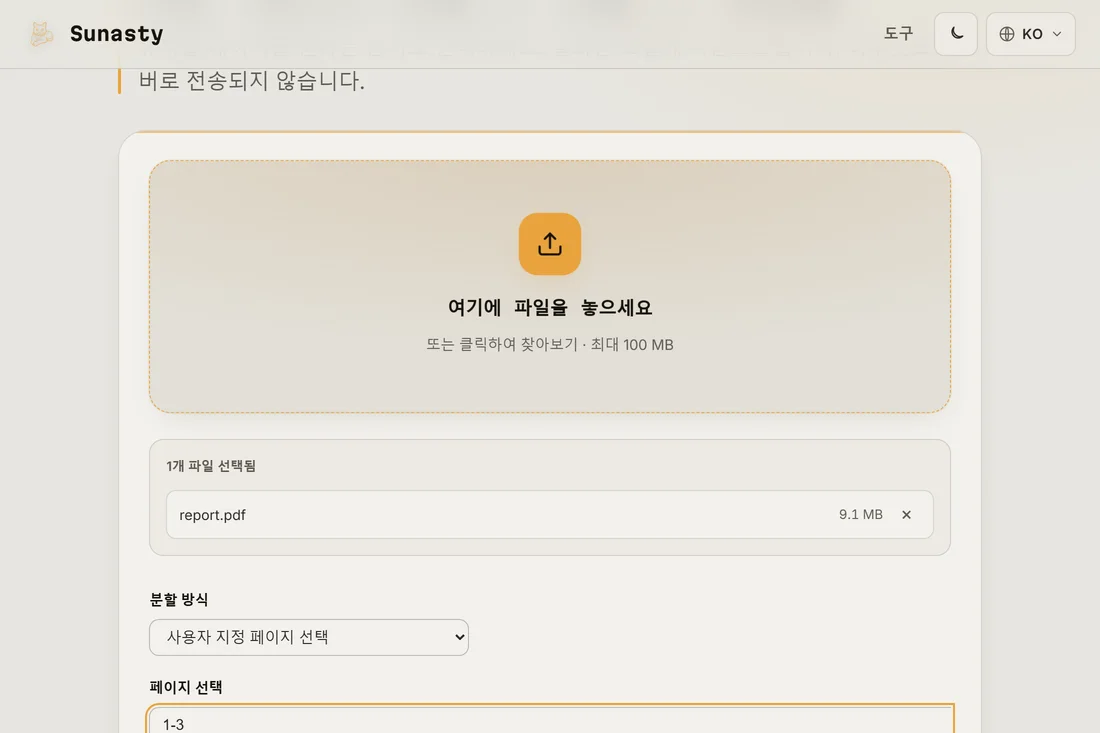Click the 9.1 MB file size
The image size is (1100, 733).
[861, 515]
